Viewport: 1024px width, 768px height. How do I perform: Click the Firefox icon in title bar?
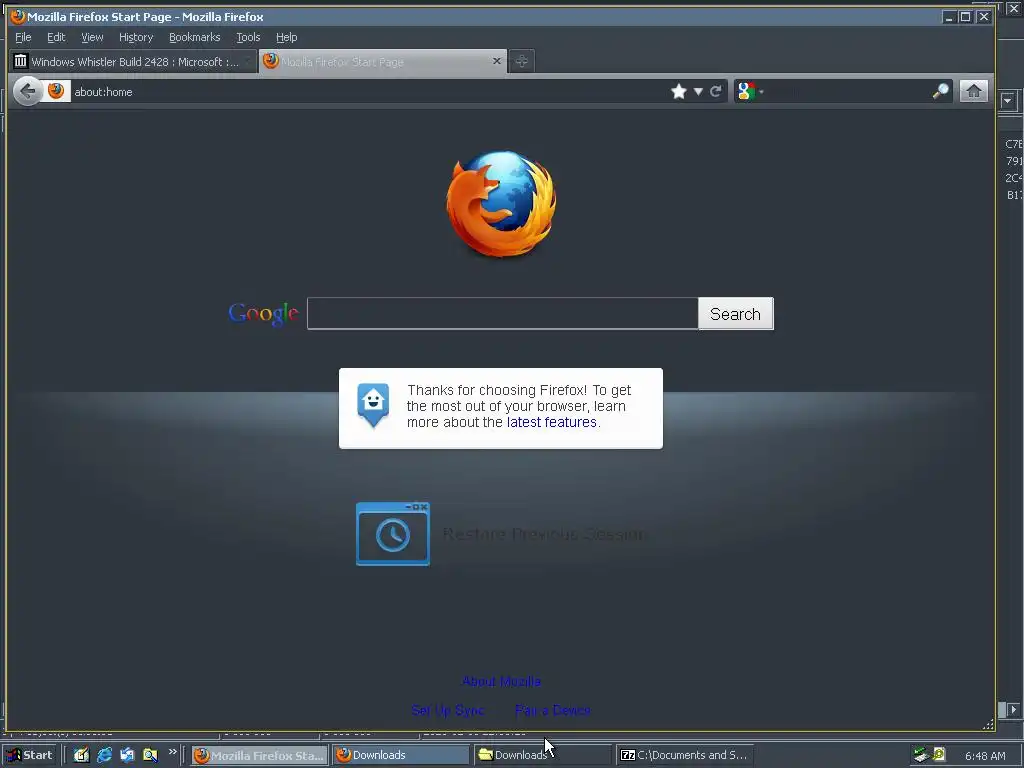[x=18, y=17]
